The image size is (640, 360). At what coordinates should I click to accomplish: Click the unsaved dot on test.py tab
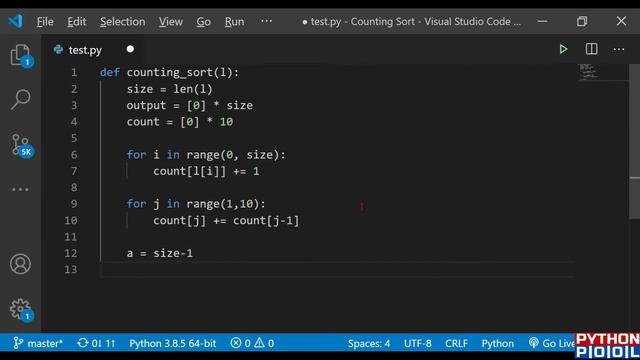point(130,49)
